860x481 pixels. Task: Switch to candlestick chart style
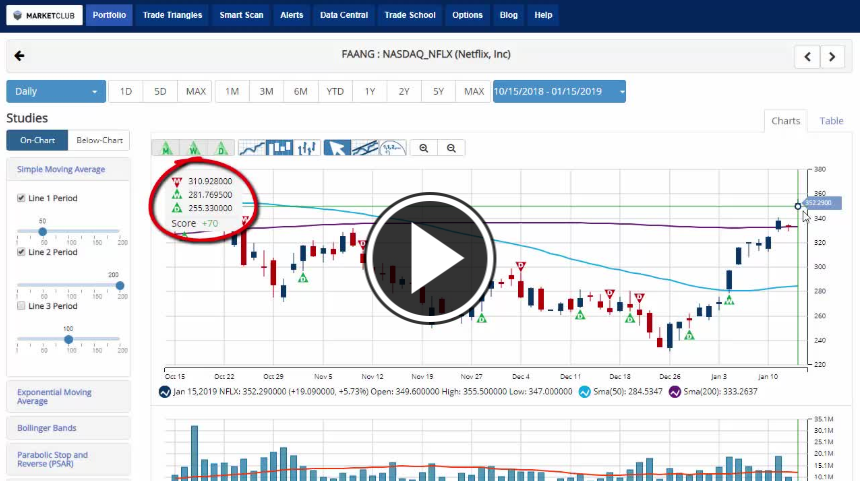pyautogui.click(x=279, y=148)
